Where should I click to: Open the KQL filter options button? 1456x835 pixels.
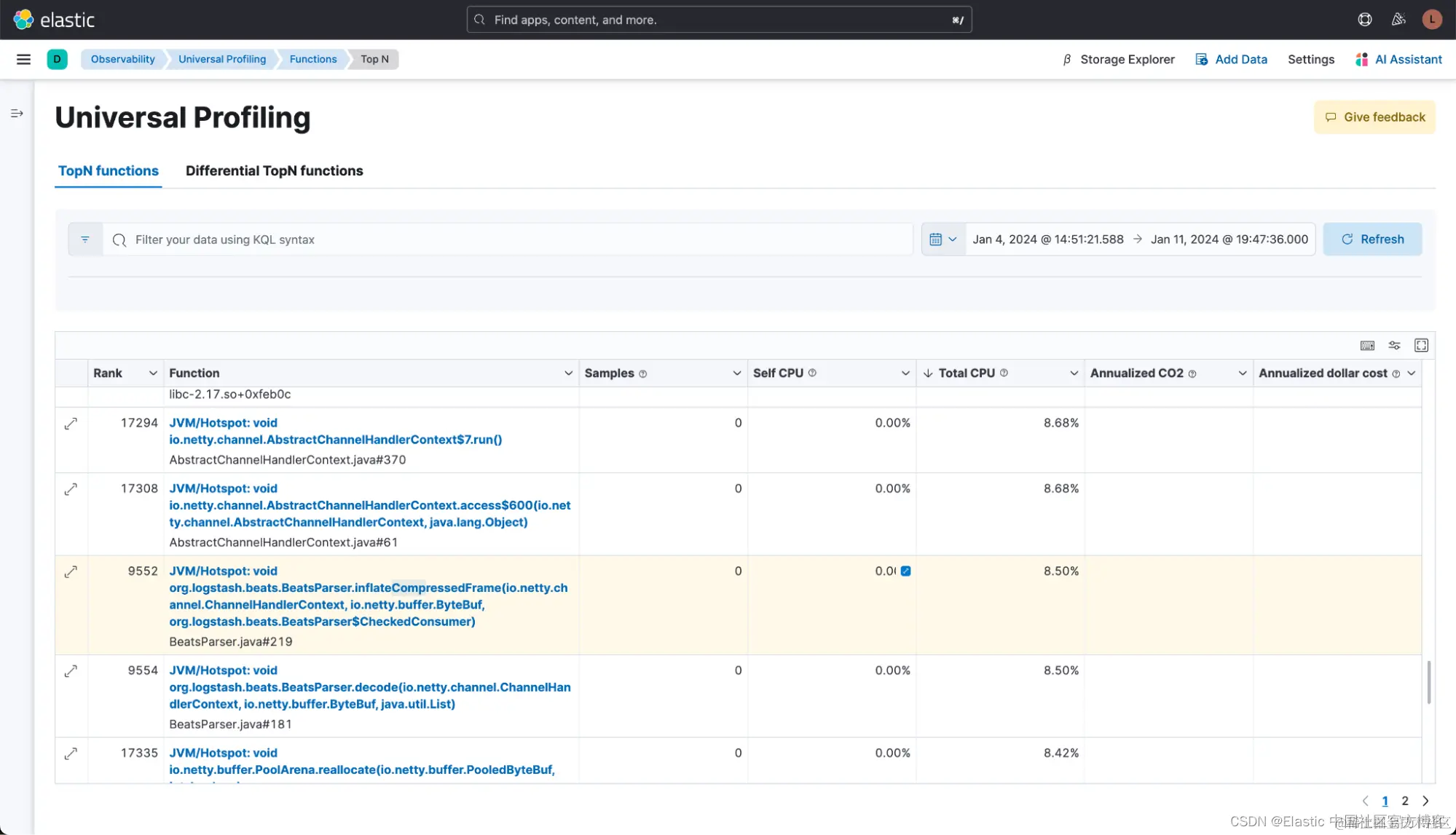(85, 240)
